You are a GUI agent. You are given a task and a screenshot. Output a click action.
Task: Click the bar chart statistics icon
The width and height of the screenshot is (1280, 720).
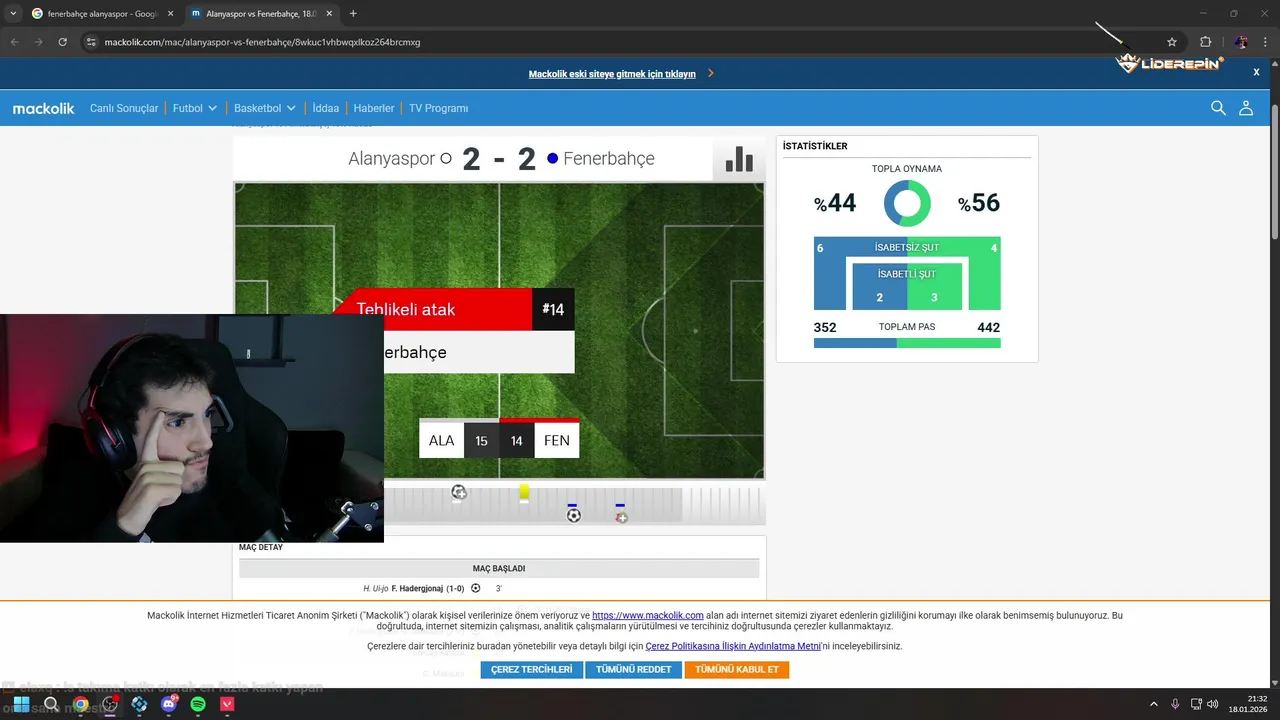point(739,159)
